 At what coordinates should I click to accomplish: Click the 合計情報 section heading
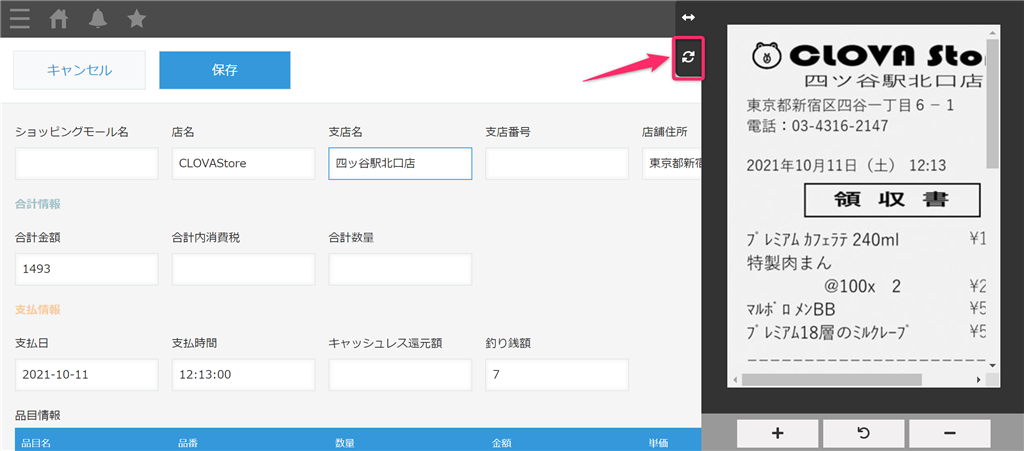(x=37, y=204)
